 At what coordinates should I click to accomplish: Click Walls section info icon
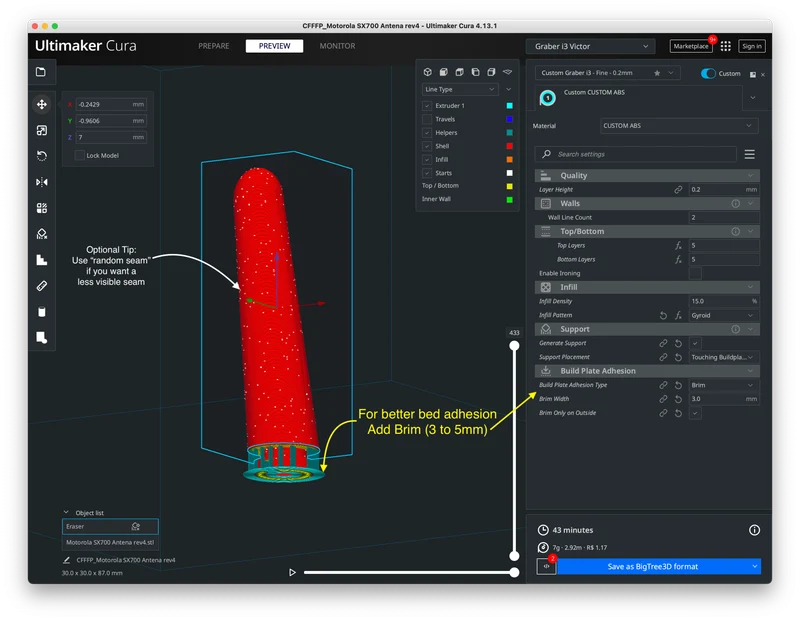coord(735,204)
